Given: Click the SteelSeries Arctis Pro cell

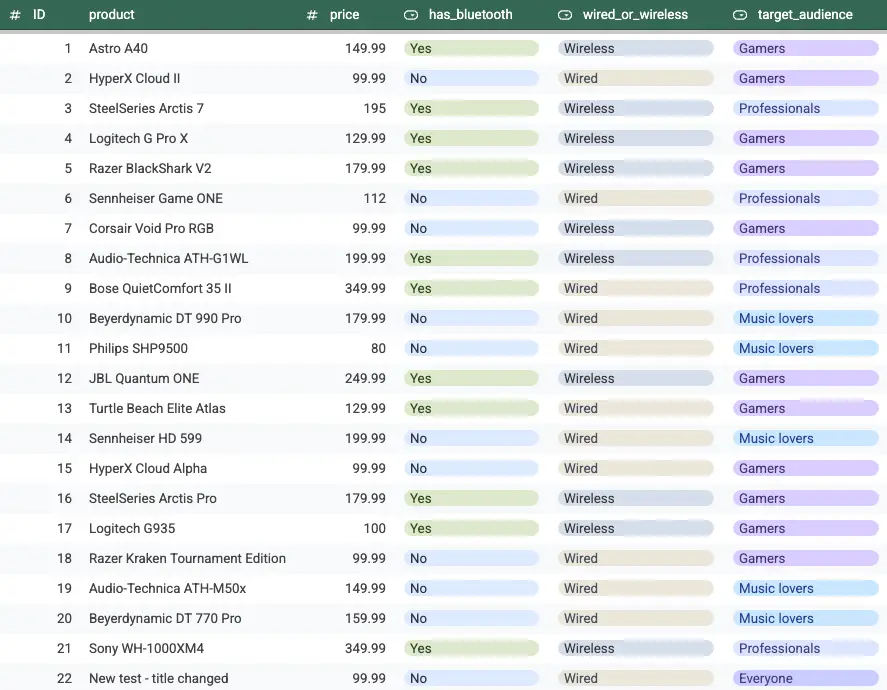Looking at the screenshot, I should tap(153, 498).
